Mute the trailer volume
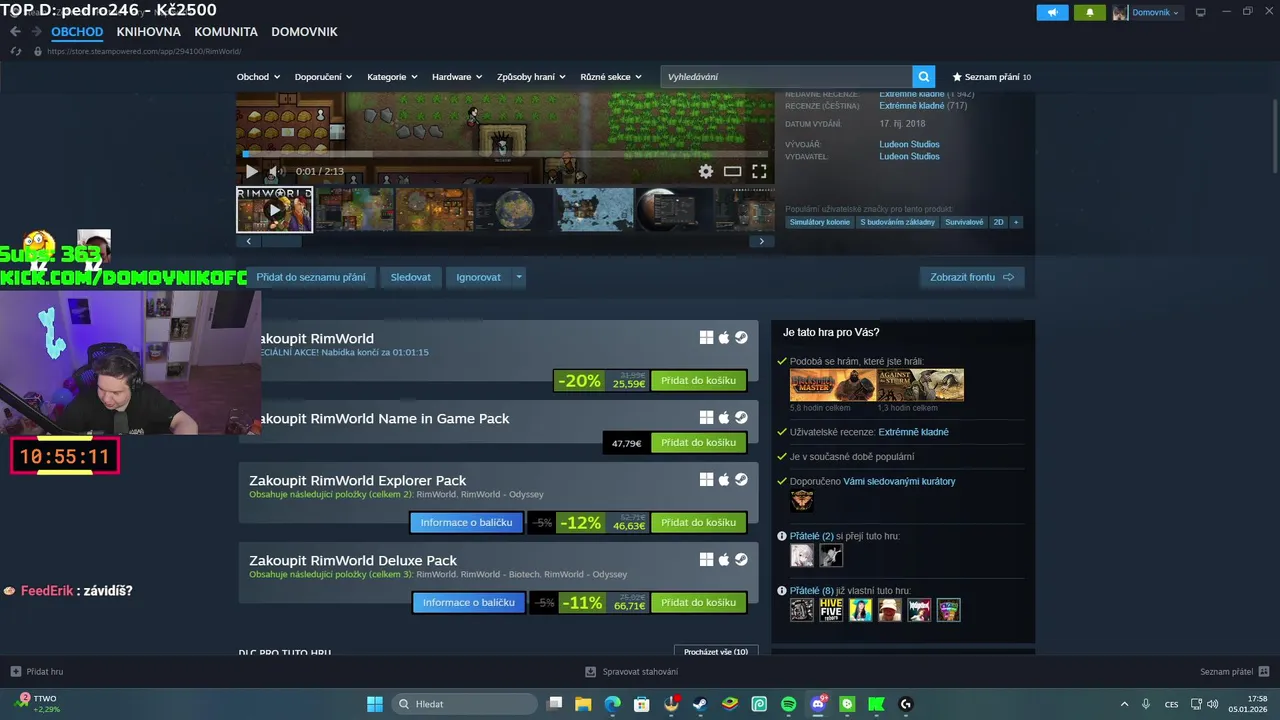The width and height of the screenshot is (1280, 720). (277, 171)
